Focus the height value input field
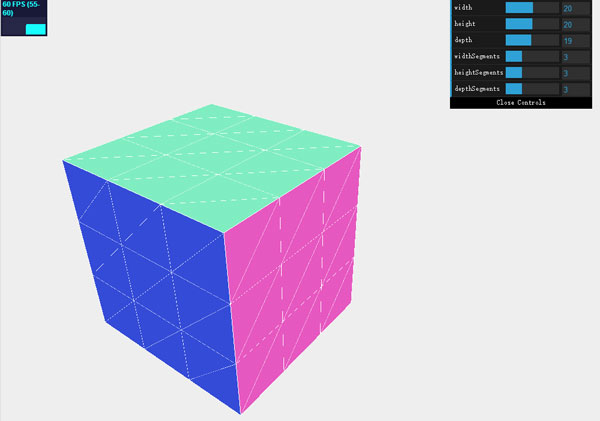The width and height of the screenshot is (600, 421). [x=576, y=24]
